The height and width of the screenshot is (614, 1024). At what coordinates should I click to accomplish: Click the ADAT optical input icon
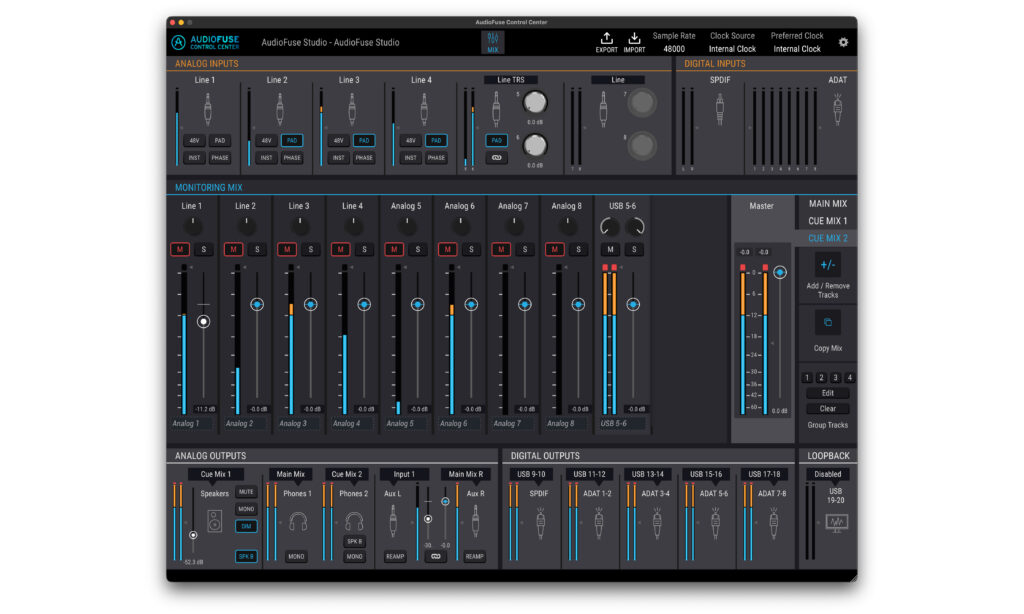pyautogui.click(x=837, y=109)
